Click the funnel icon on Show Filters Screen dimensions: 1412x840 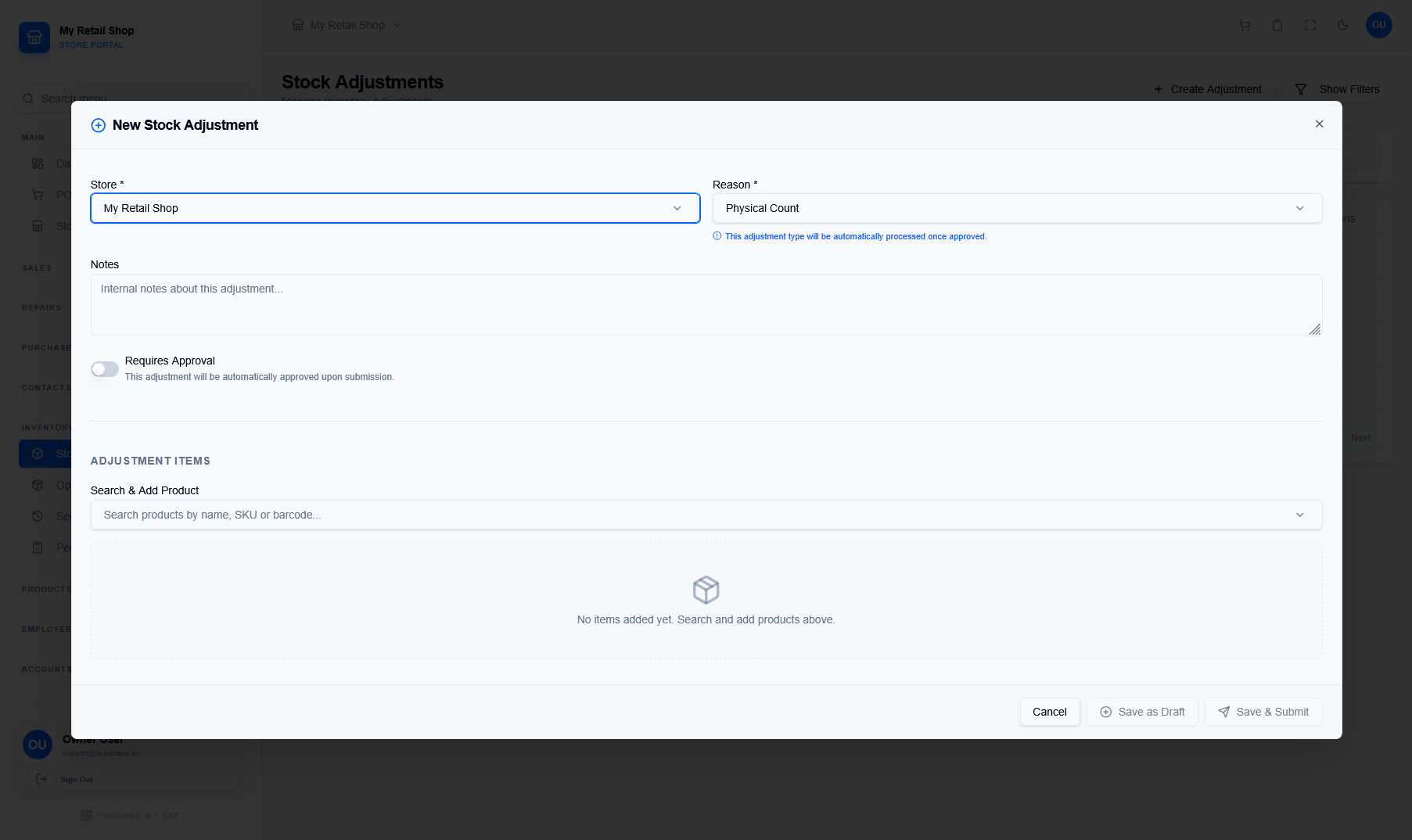(1301, 89)
